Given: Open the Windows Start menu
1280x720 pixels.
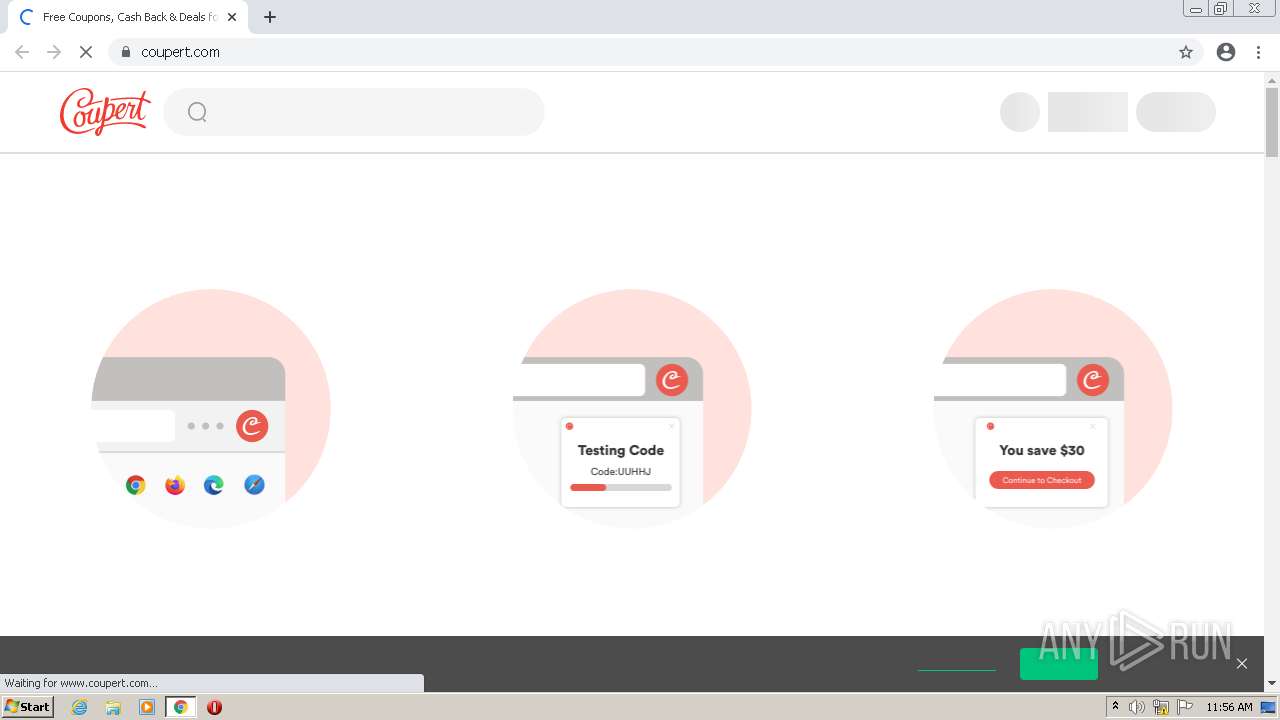Looking at the screenshot, I should pos(27,707).
